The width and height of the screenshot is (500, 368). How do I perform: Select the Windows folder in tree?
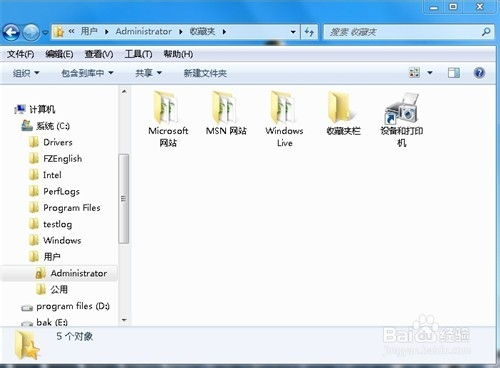point(62,240)
